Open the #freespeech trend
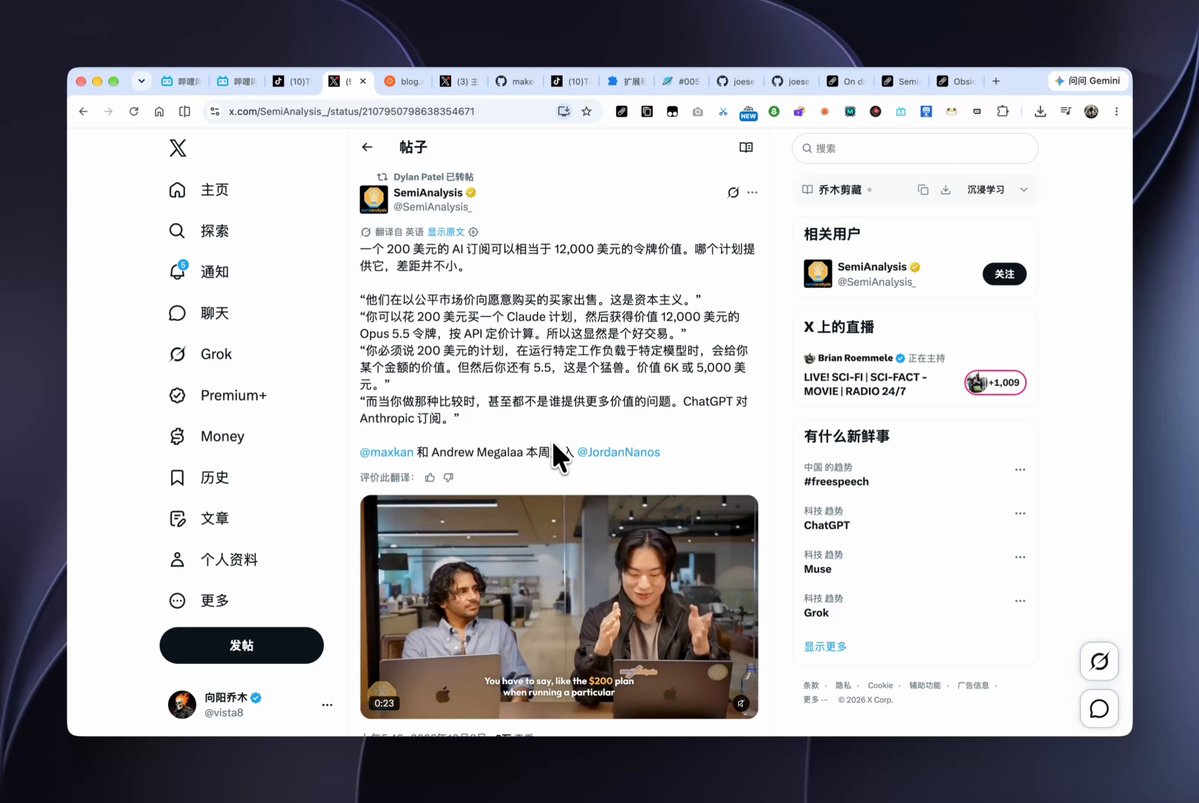 point(837,482)
